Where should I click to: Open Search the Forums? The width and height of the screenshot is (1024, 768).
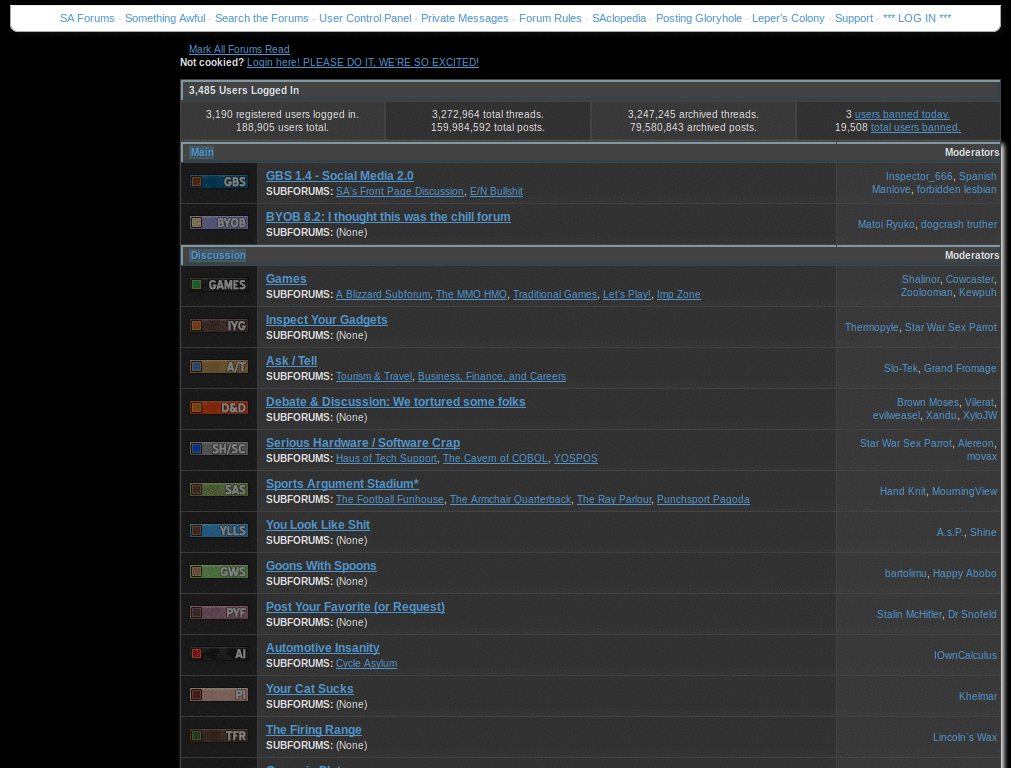tap(262, 18)
